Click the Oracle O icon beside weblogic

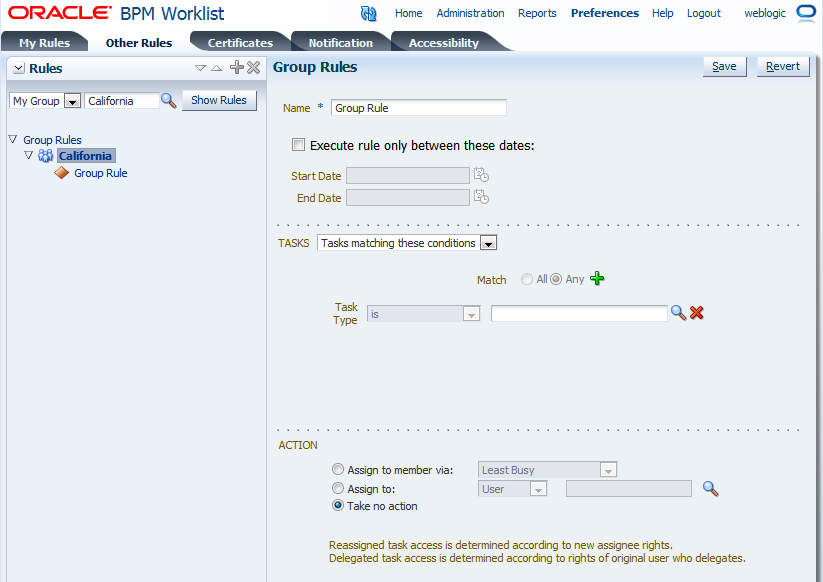click(806, 13)
